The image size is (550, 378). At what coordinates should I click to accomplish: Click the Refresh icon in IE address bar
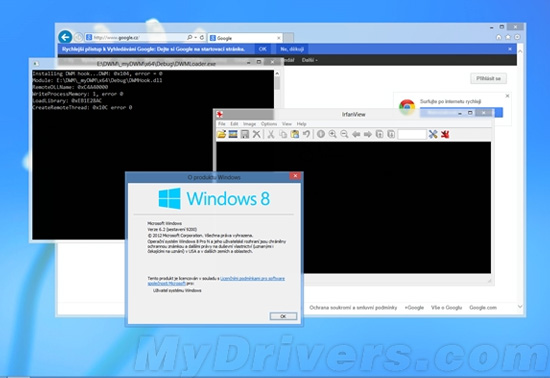pyautogui.click(x=202, y=37)
